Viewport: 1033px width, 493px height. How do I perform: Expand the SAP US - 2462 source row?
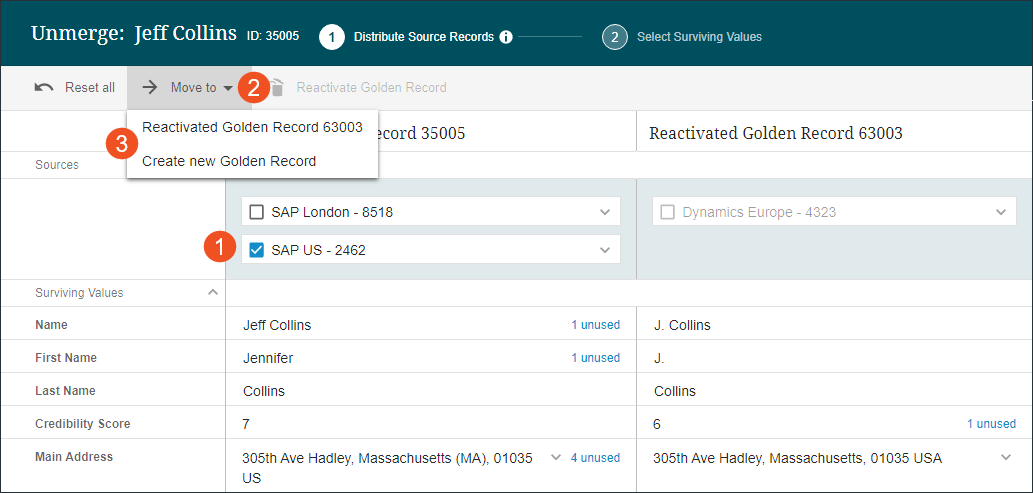click(604, 250)
